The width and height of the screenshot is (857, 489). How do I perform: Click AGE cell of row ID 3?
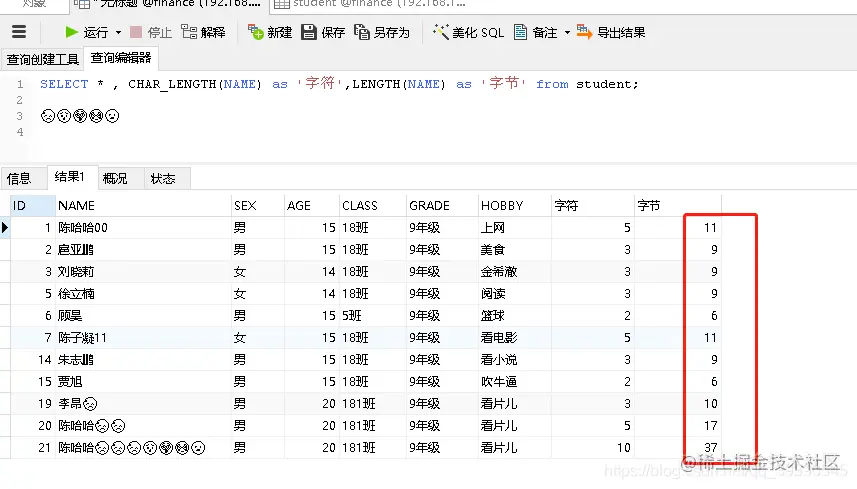pos(312,272)
